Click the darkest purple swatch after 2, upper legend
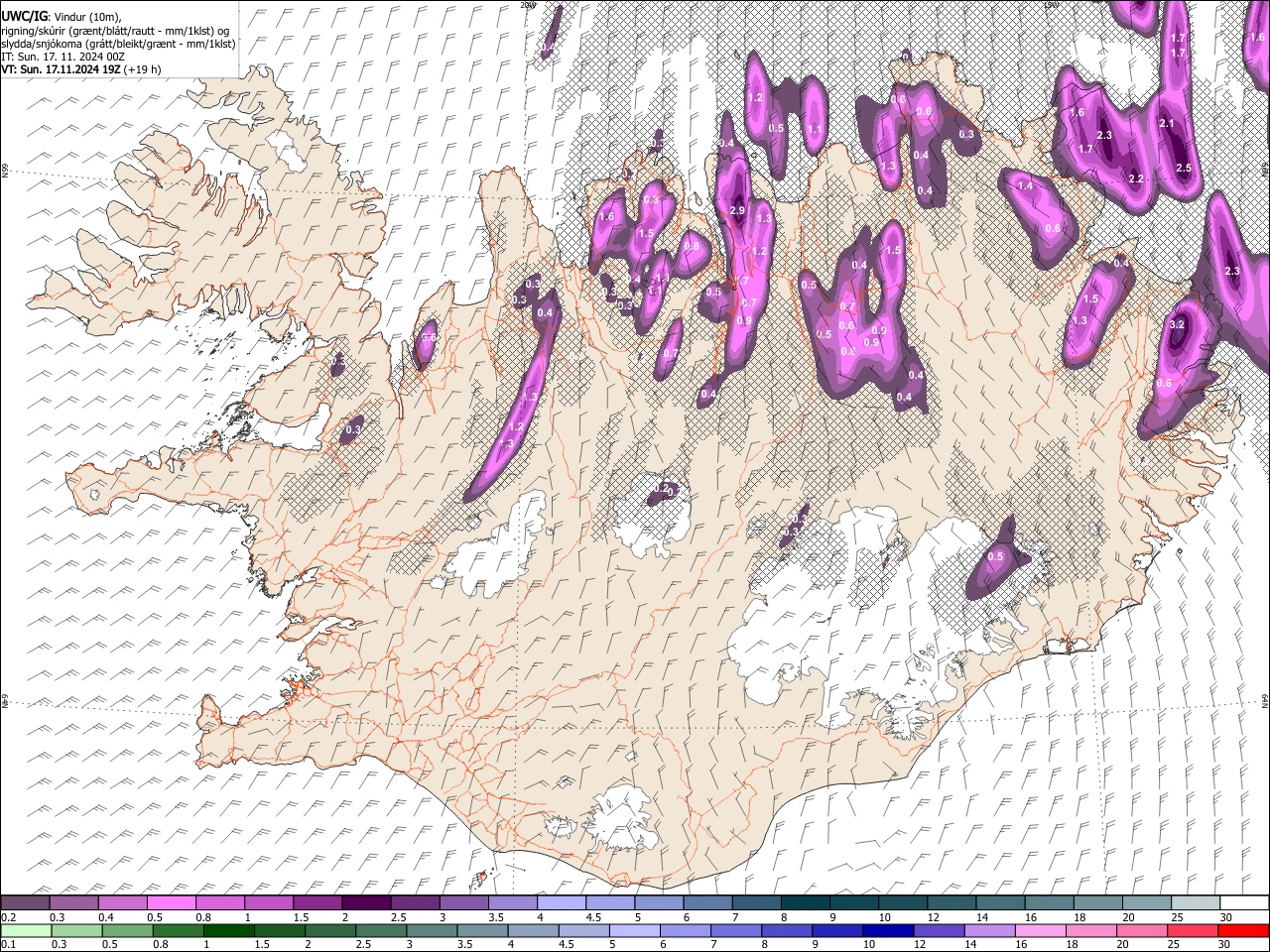1270x952 pixels. click(366, 903)
